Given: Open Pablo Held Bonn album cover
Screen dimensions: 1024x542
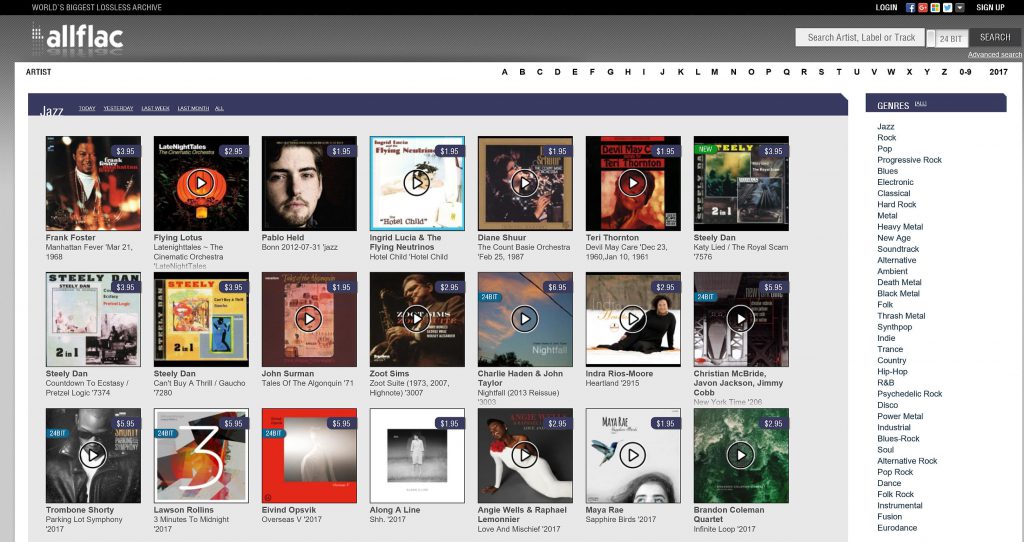Looking at the screenshot, I should pos(309,183).
